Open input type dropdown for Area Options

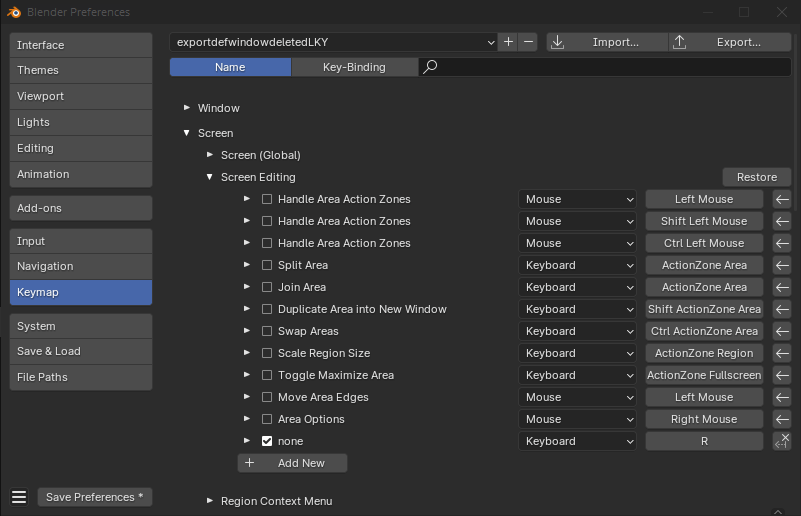tap(577, 419)
